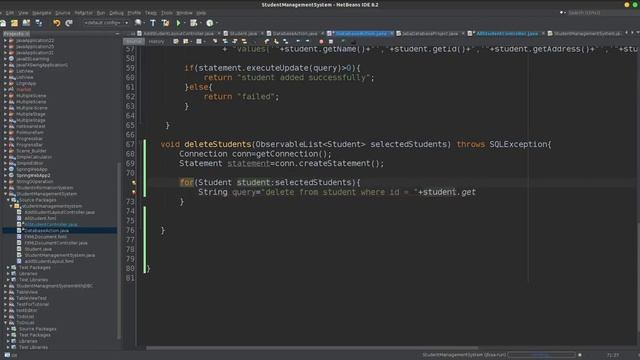The width and height of the screenshot is (640, 360).
Task: Click the Debug Project toolbar icon
Action: pos(193,23)
